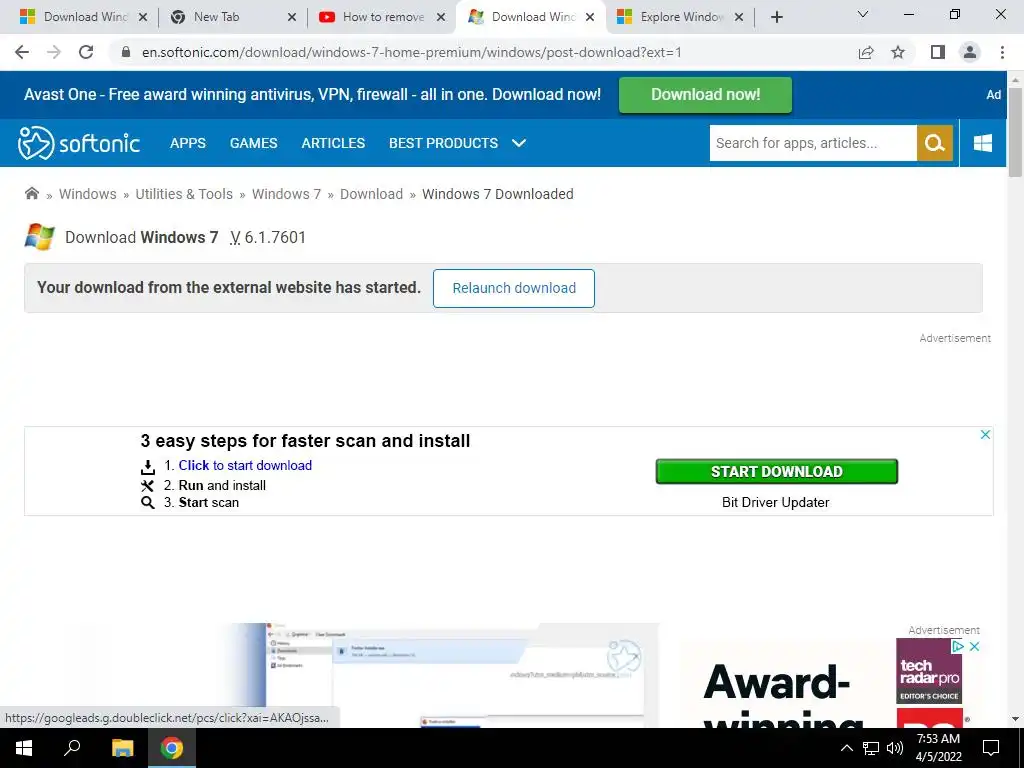Viewport: 1024px width, 768px height.
Task: Click the Softonic logo
Action: 78,143
